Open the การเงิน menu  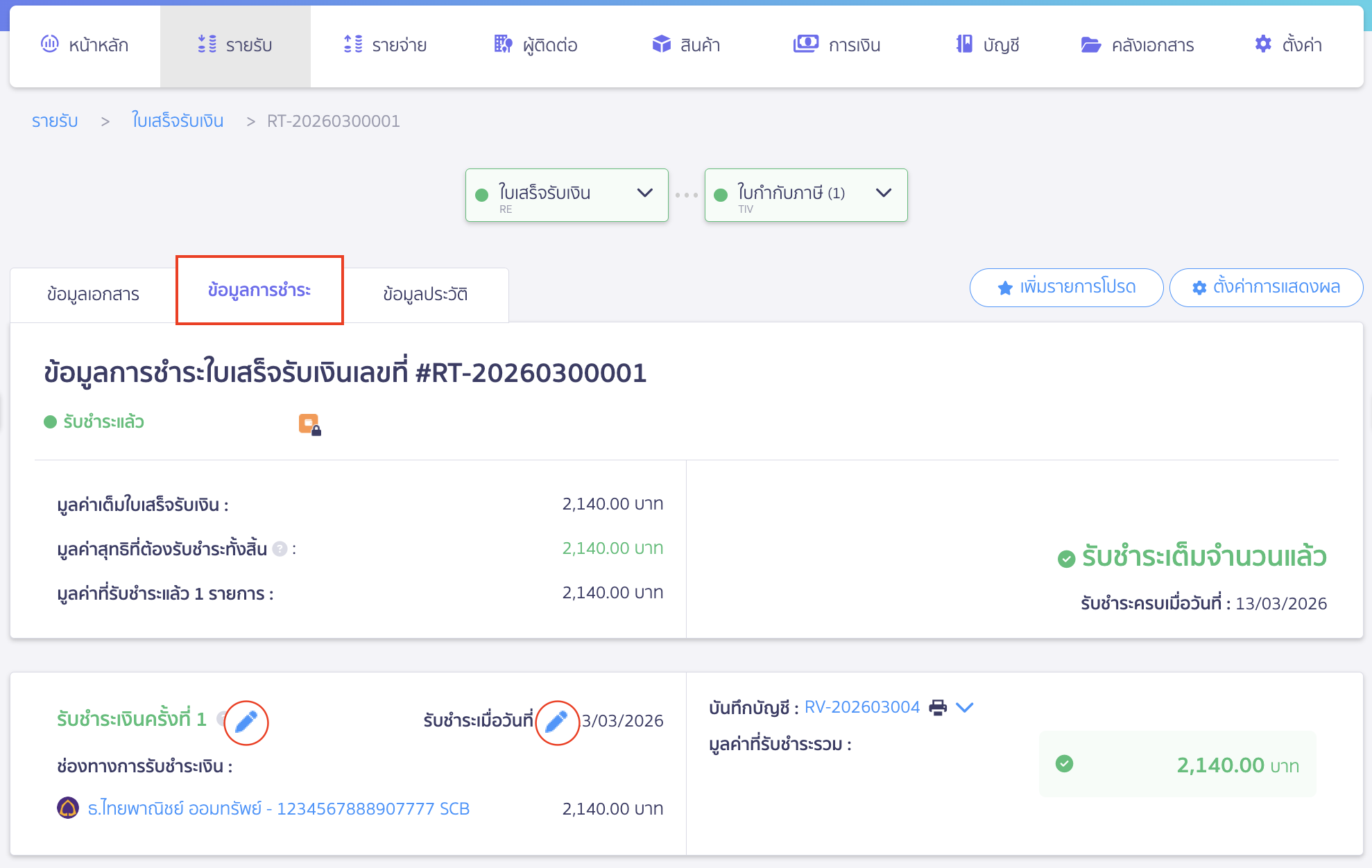point(837,45)
